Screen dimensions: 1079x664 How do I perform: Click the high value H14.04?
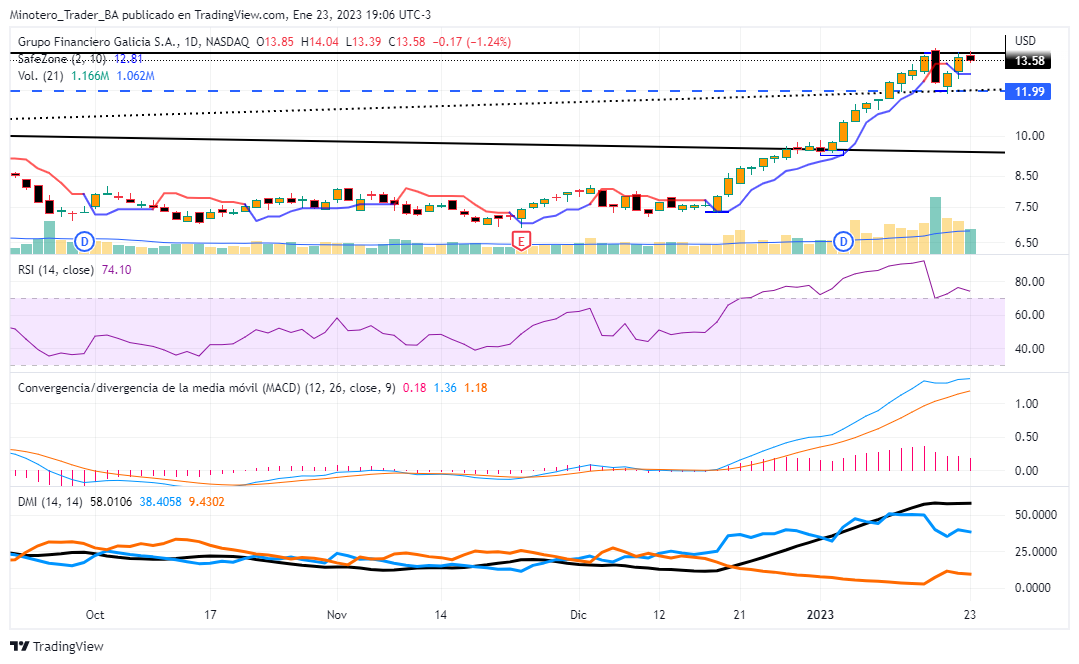(320, 41)
